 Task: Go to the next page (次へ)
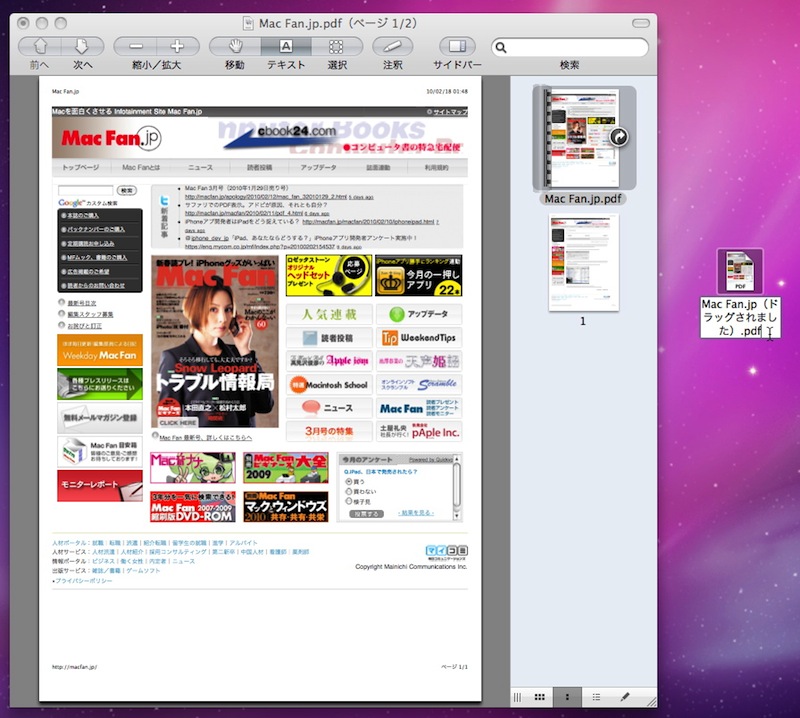(x=83, y=46)
